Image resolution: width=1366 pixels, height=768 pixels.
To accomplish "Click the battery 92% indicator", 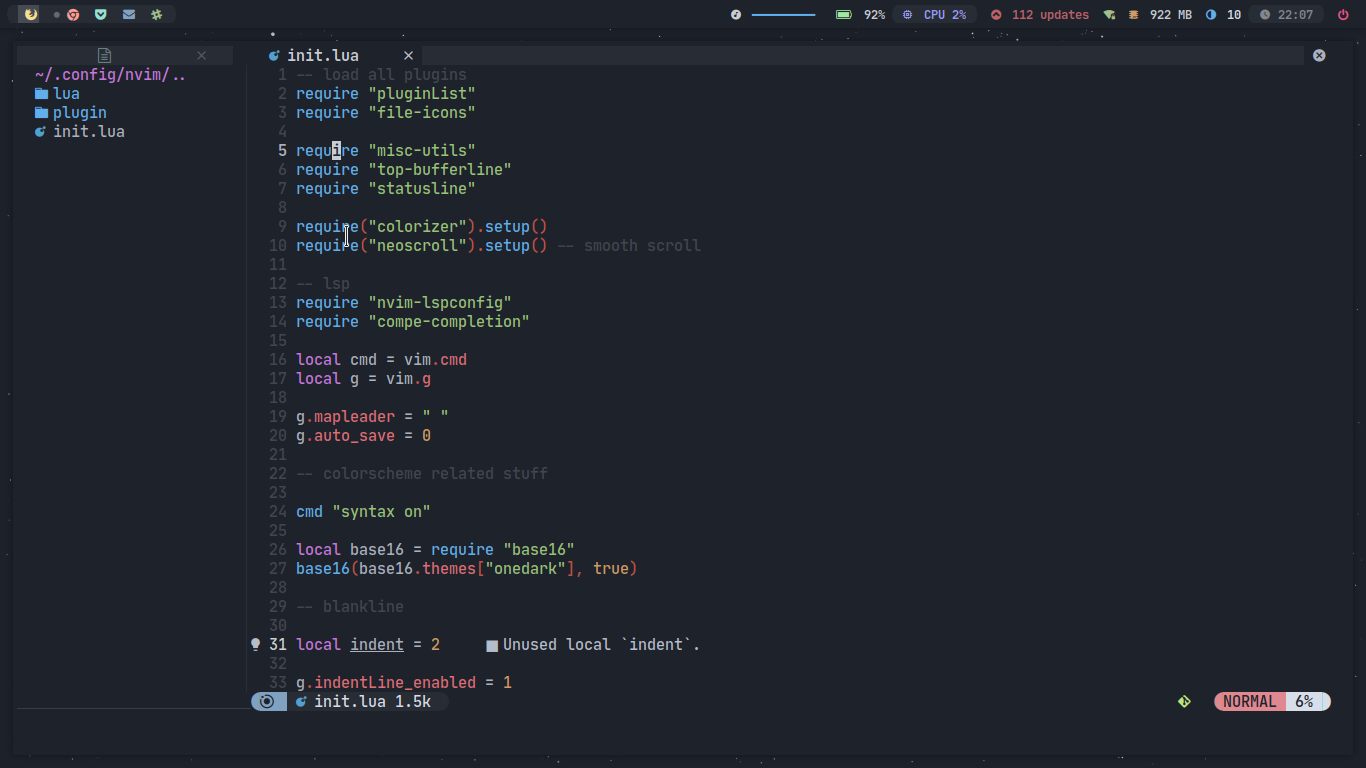I will click(x=863, y=14).
